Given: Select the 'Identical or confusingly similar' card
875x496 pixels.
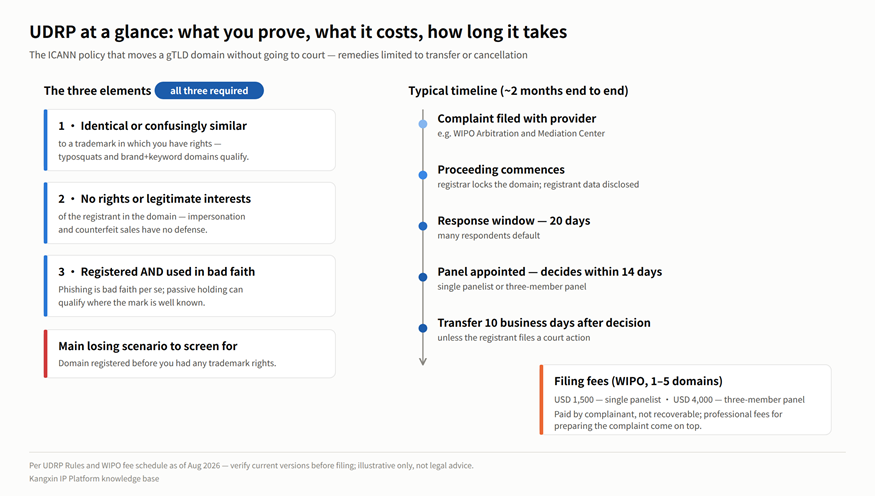Looking at the screenshot, I should (190, 140).
